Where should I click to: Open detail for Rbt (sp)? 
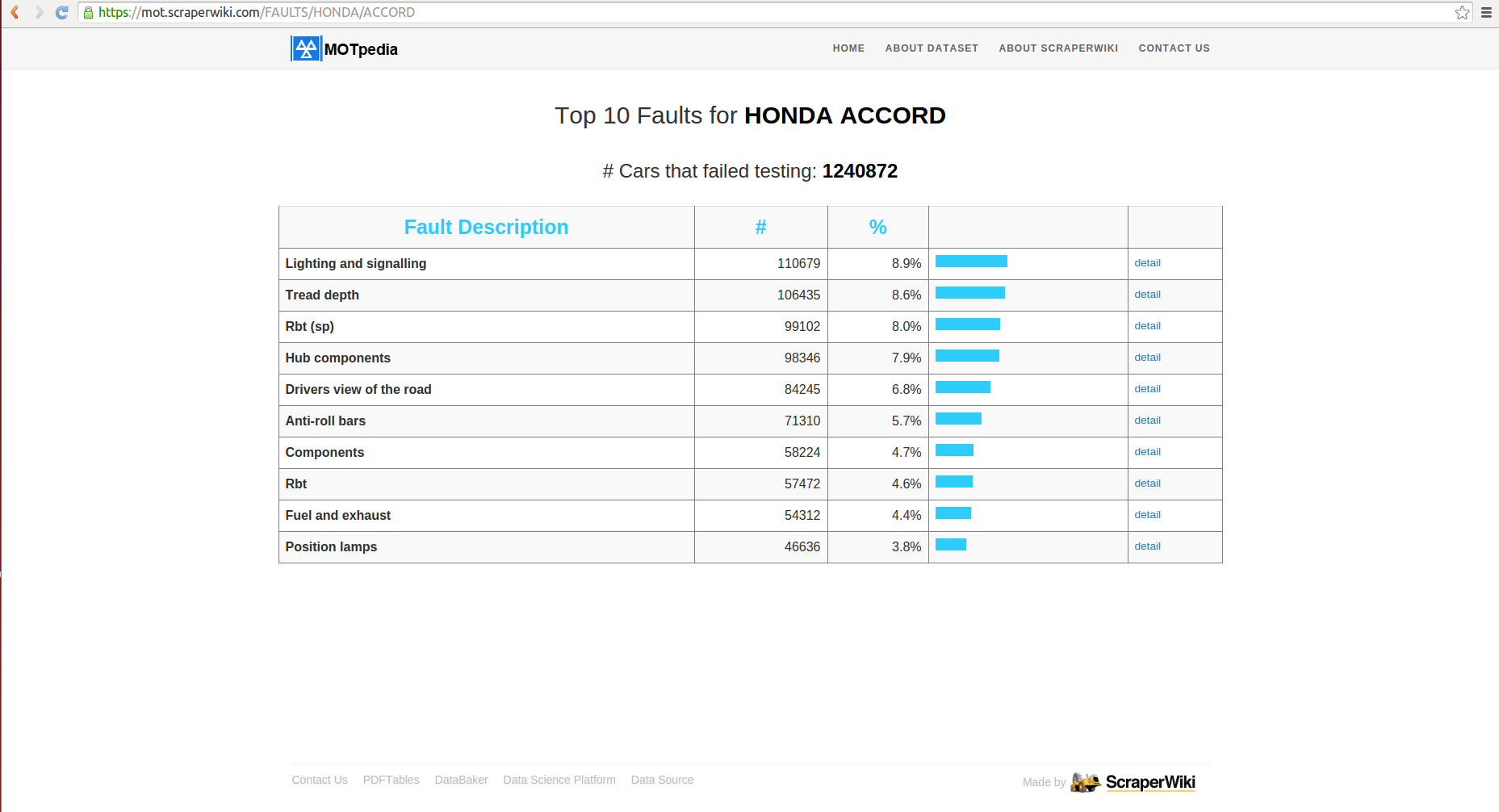click(x=1147, y=326)
